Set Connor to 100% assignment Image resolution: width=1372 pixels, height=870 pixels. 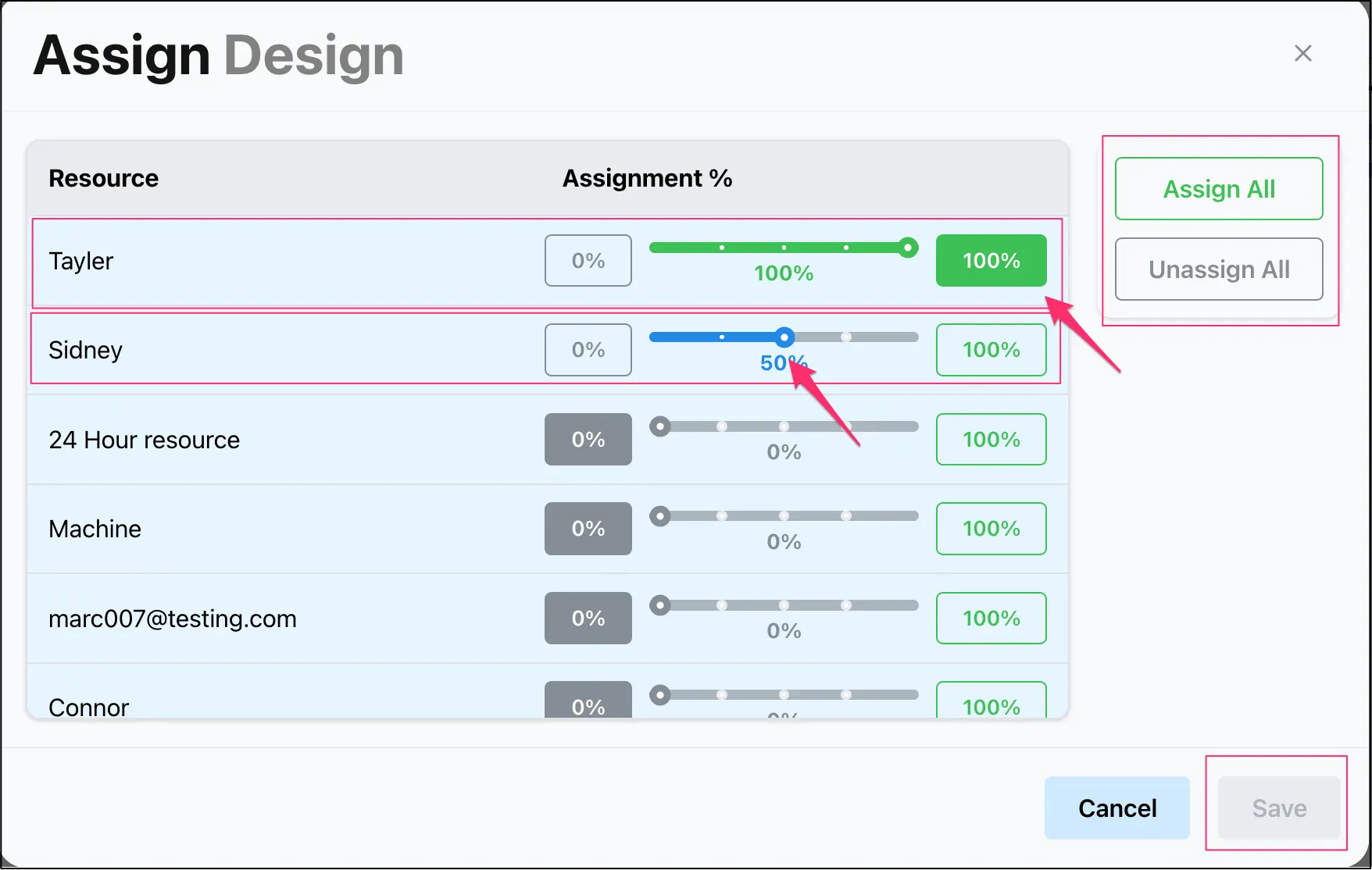tap(991, 700)
